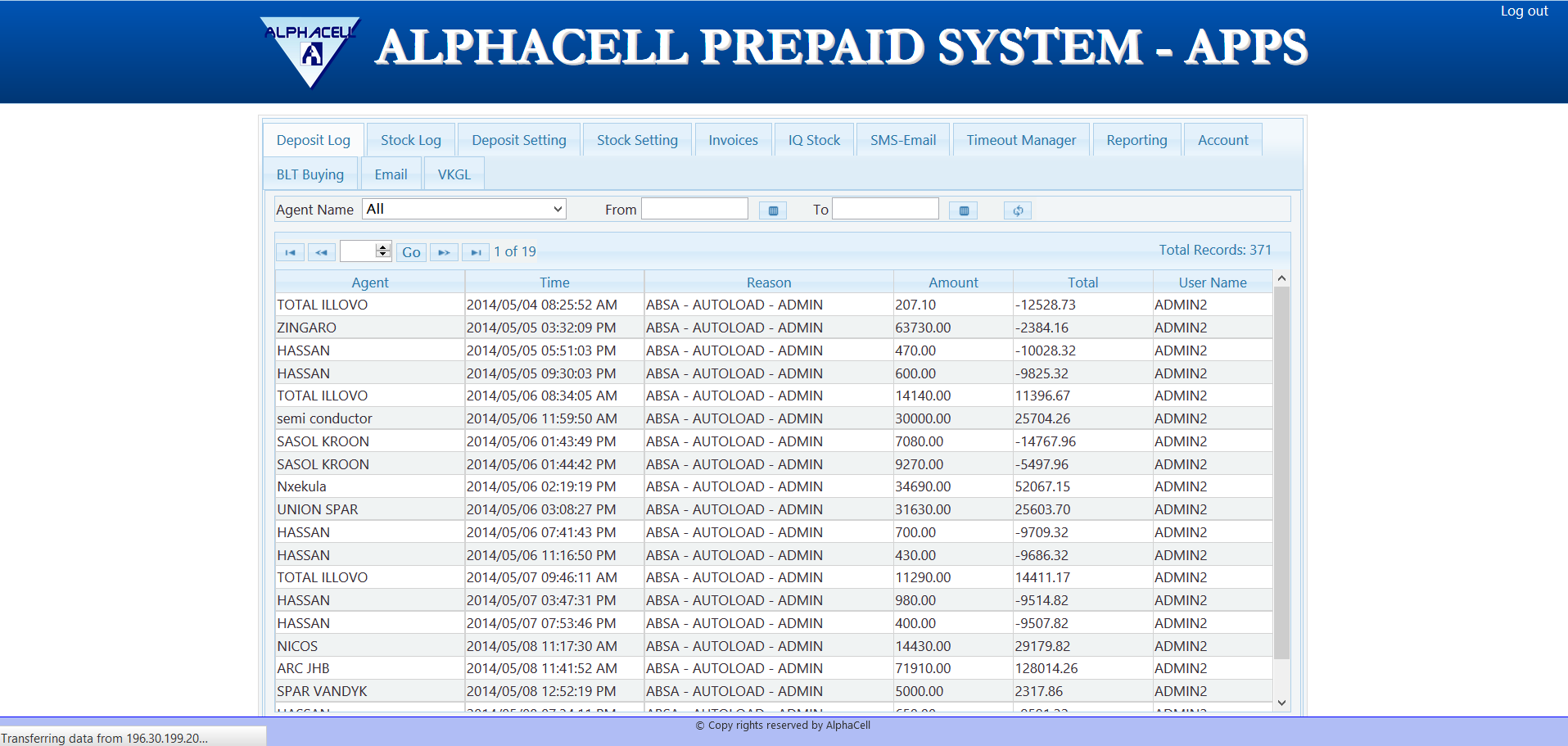Click the refresh icon beside date filters
This screenshot has width=1568, height=746.
coord(1017,210)
